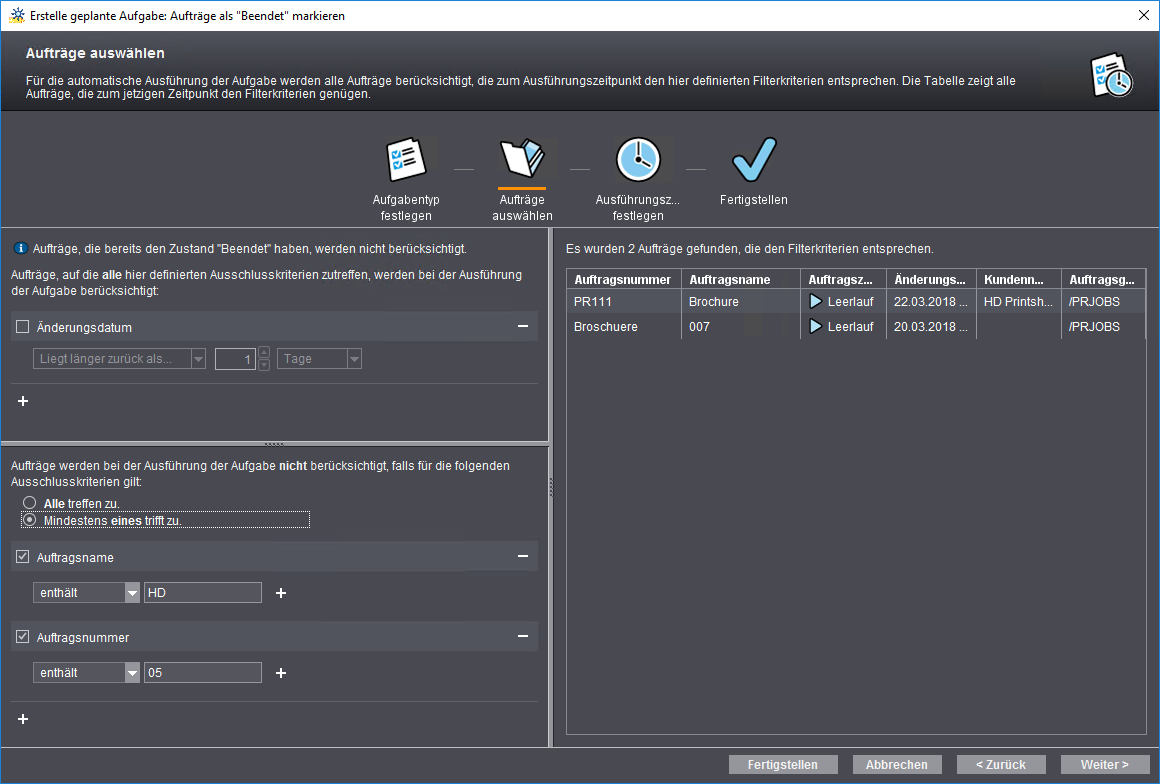Image resolution: width=1160 pixels, height=784 pixels.
Task: Click the blue info icon beside Beendet note
Action: click(x=21, y=249)
